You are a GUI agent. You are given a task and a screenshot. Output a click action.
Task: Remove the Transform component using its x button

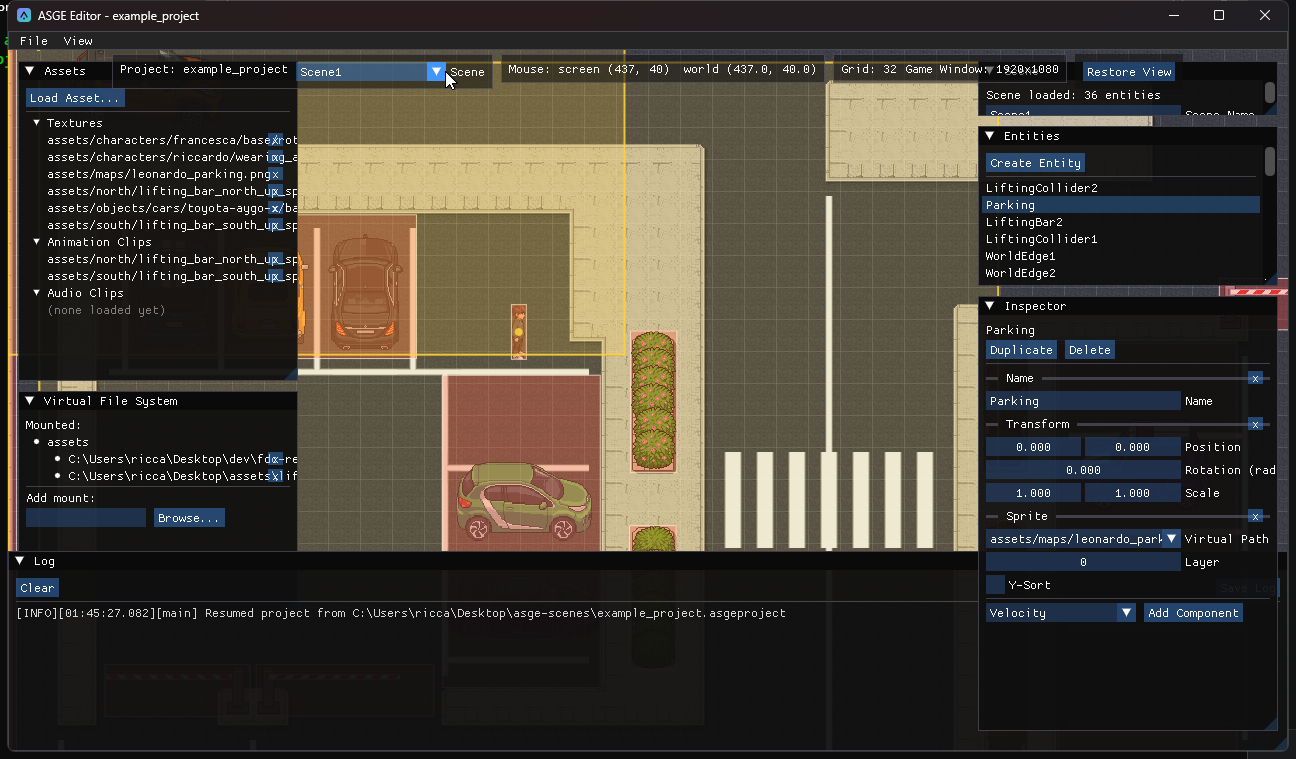[1255, 424]
